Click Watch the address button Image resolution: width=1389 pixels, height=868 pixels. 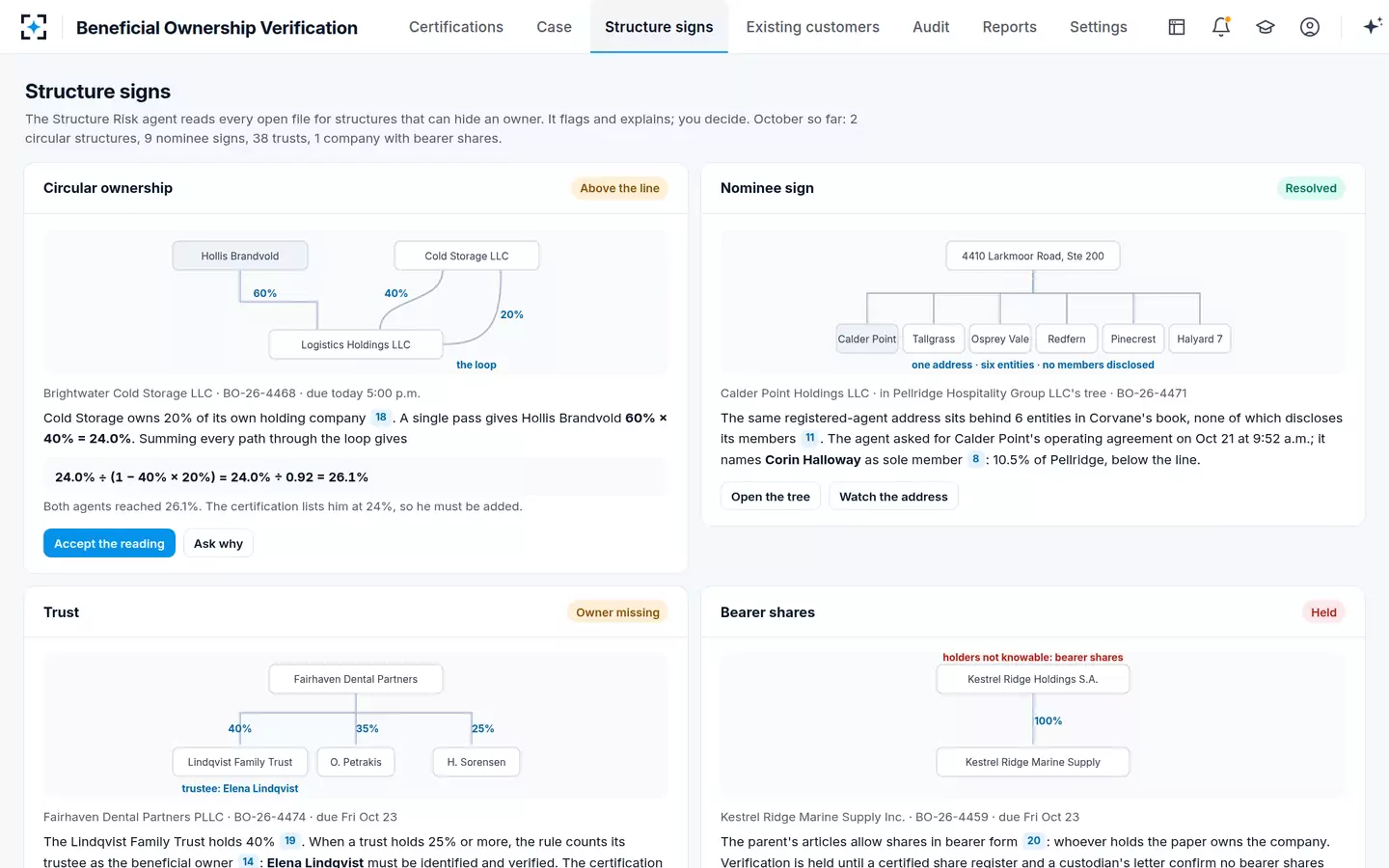point(893,497)
